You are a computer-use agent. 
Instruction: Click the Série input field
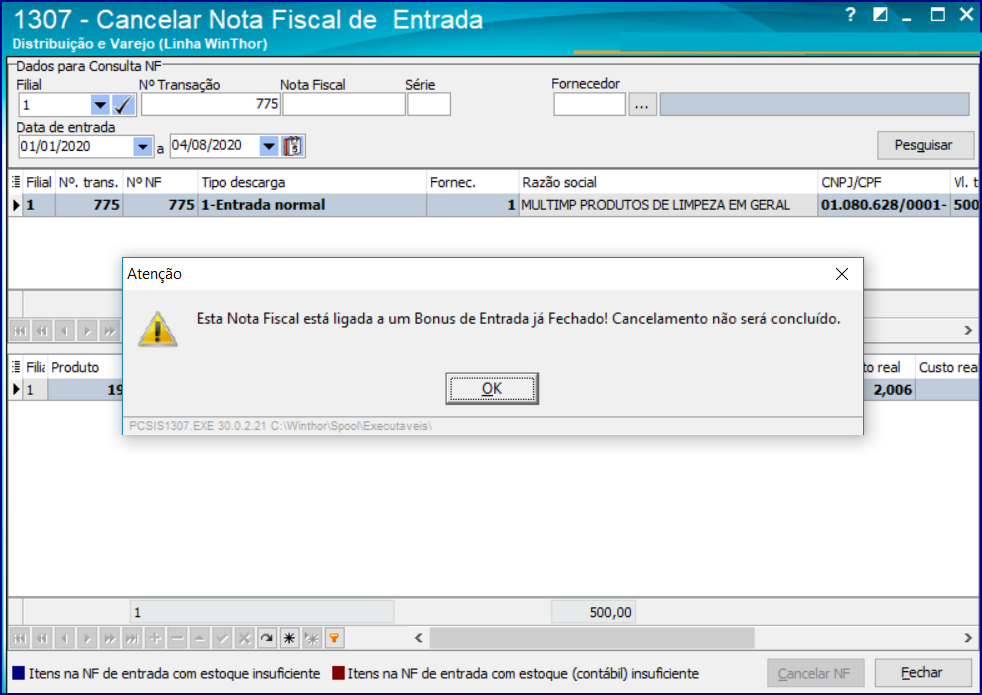tap(429, 104)
